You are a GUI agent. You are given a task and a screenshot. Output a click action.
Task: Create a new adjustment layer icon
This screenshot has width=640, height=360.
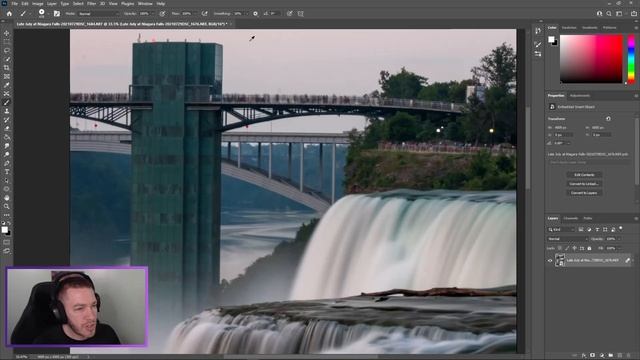602,356
